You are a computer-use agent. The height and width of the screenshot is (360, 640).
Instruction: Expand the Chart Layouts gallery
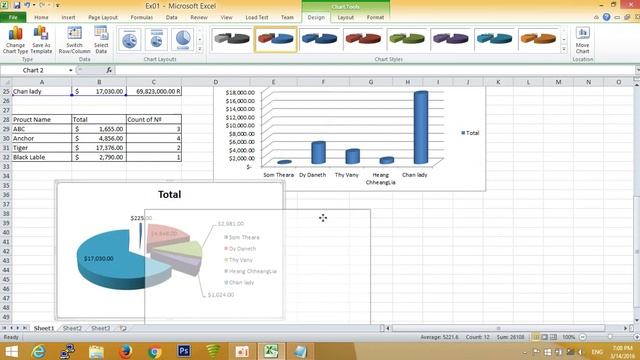(x=200, y=49)
